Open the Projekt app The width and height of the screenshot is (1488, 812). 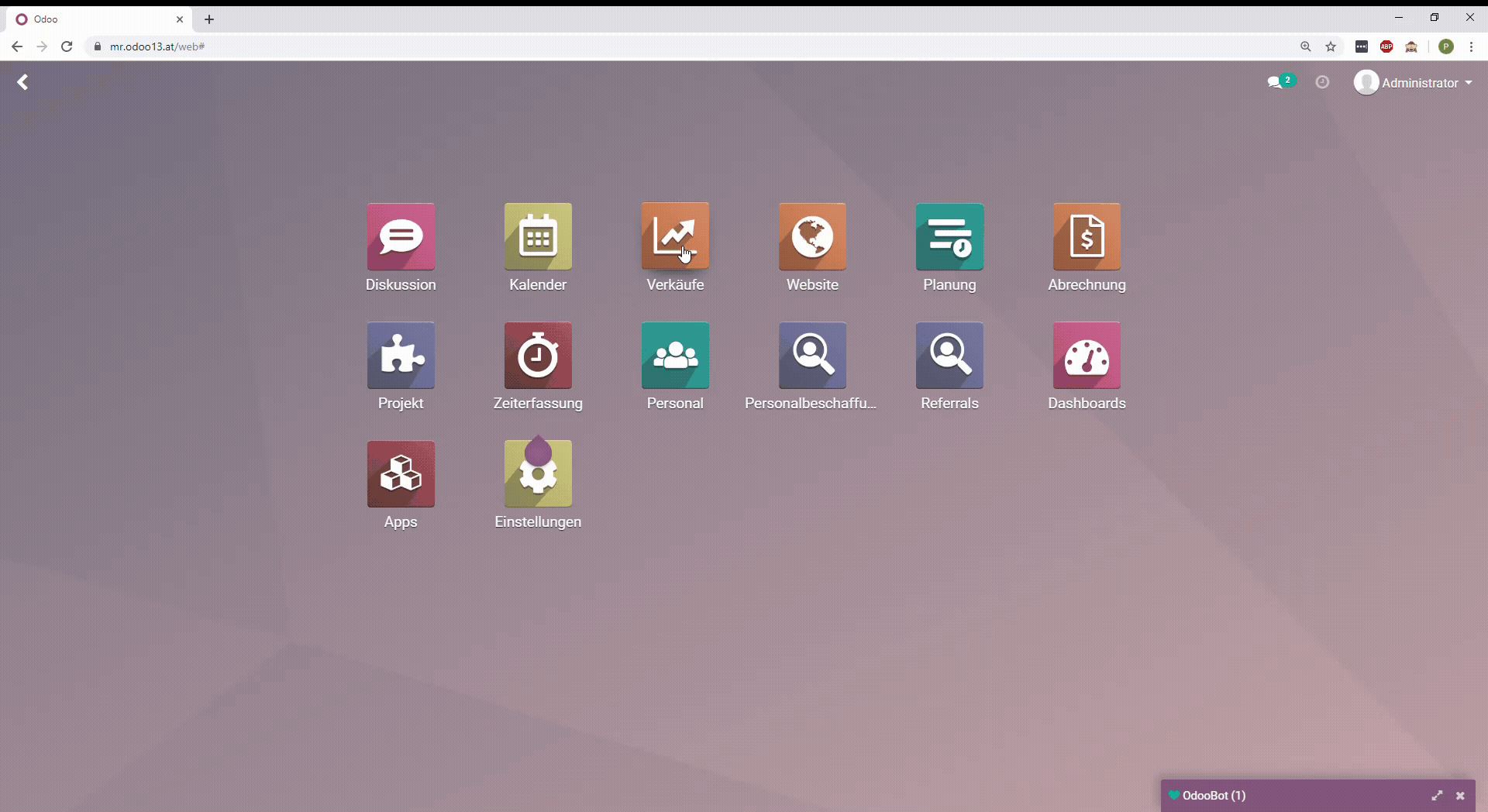click(x=401, y=355)
